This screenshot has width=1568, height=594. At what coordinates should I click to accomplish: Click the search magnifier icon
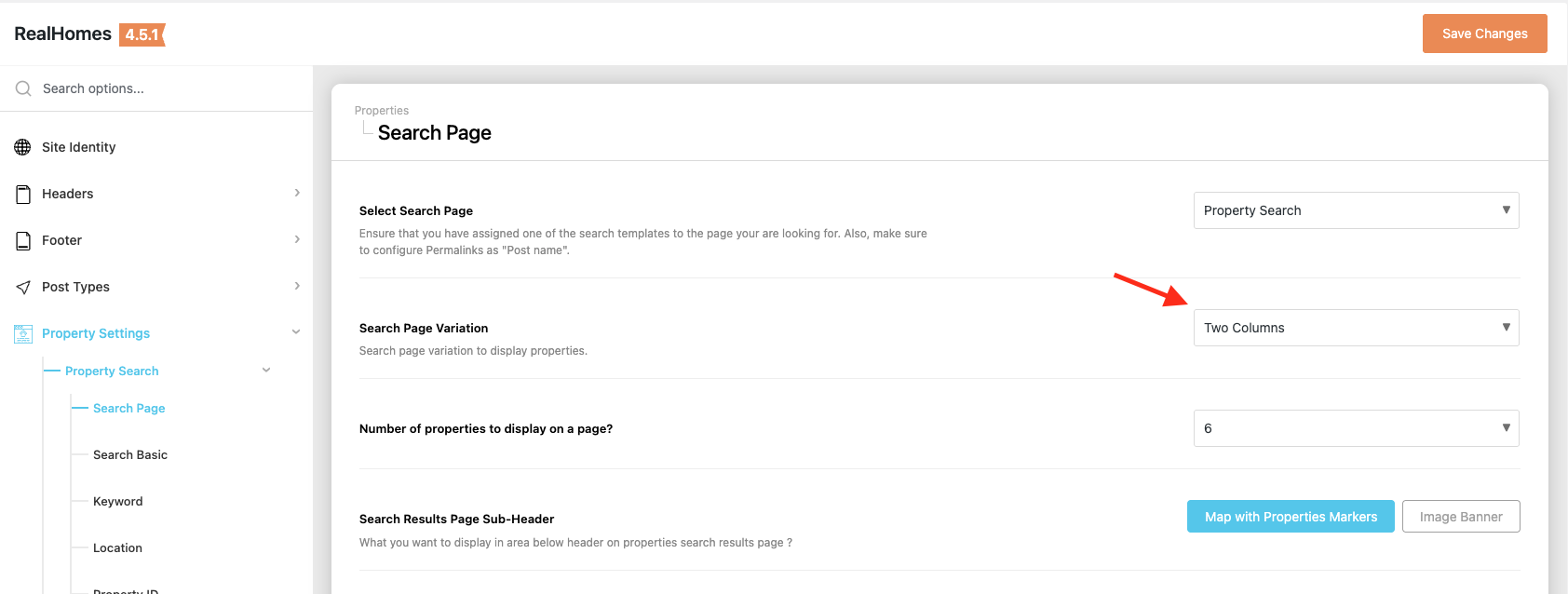point(23,88)
